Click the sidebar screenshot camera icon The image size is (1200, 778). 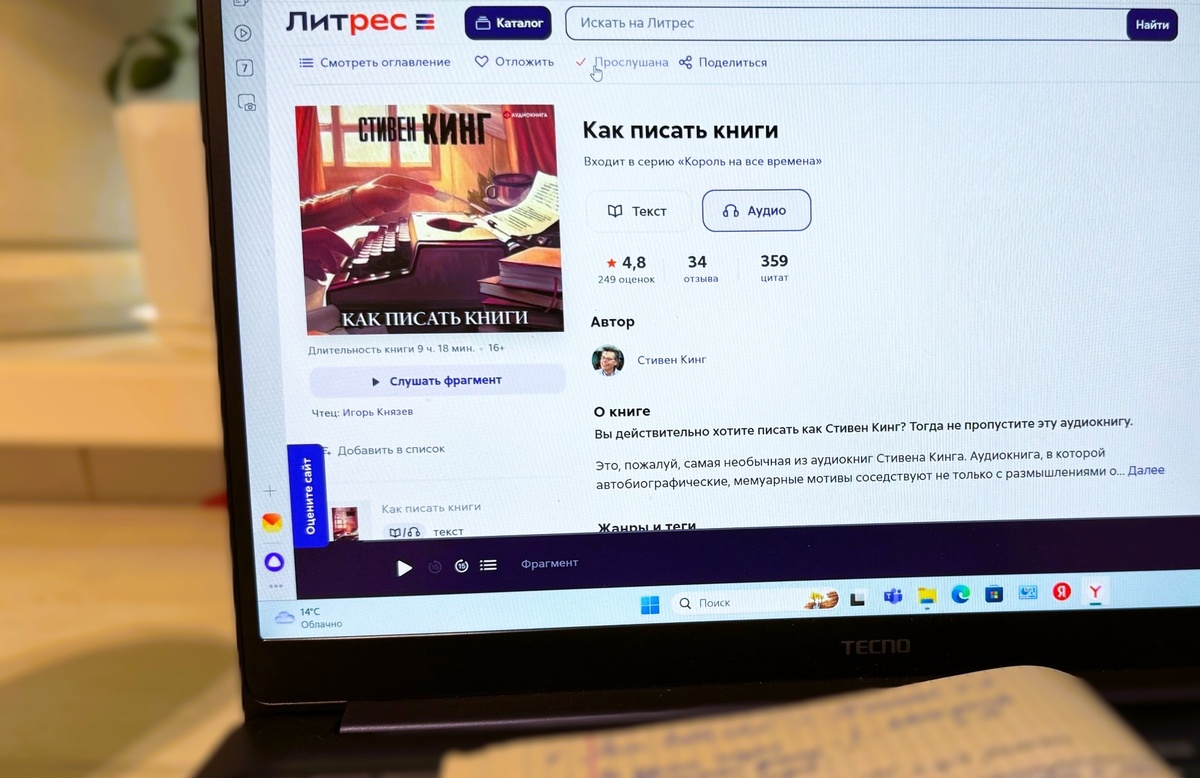tap(247, 104)
